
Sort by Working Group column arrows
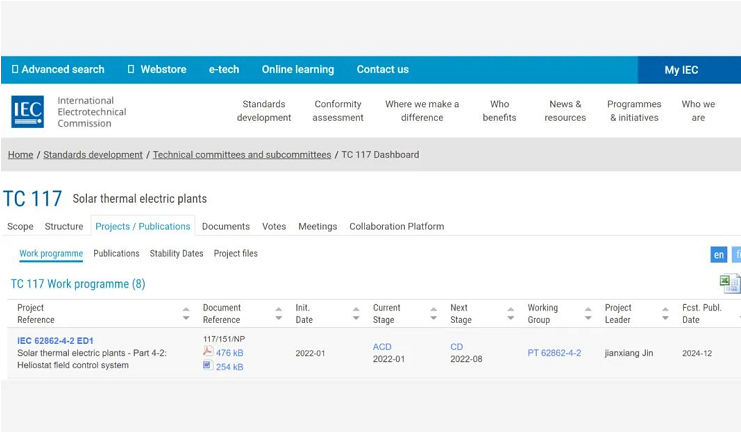click(x=588, y=314)
